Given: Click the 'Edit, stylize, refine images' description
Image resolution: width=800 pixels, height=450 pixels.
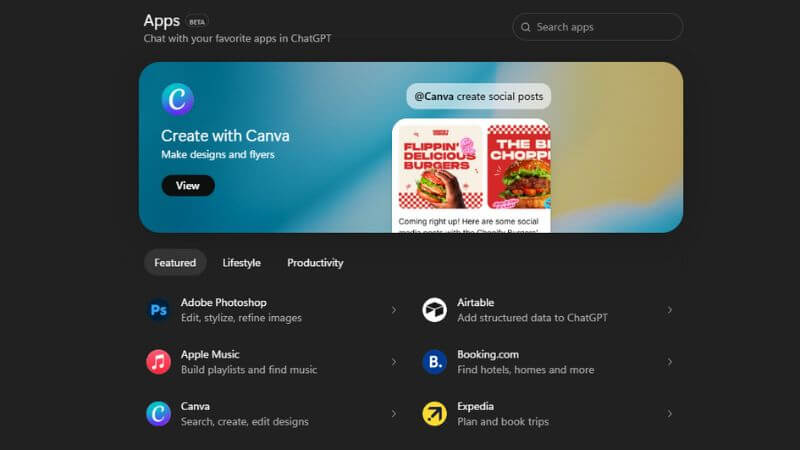Looking at the screenshot, I should click(241, 318).
